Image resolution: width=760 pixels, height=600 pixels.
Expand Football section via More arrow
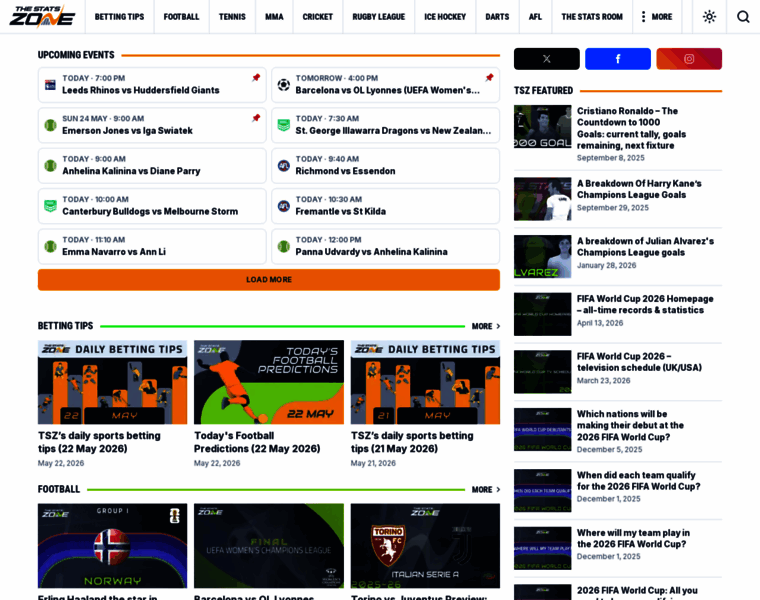coord(486,489)
